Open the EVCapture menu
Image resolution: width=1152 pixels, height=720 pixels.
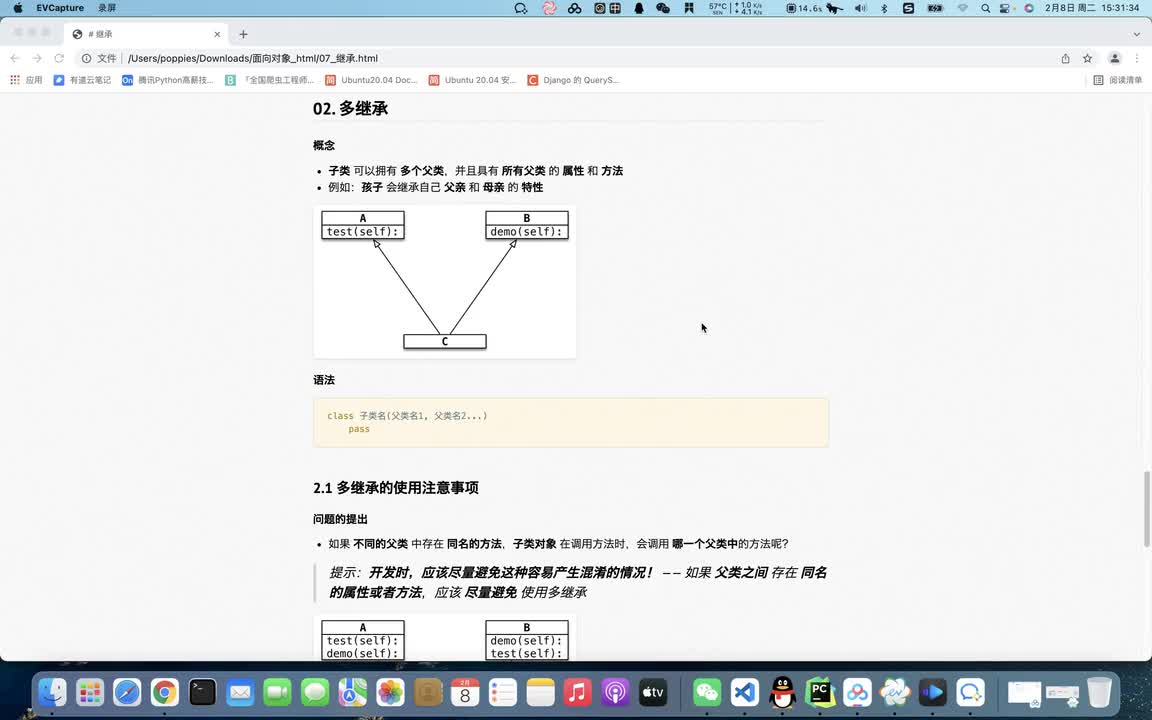coord(60,8)
